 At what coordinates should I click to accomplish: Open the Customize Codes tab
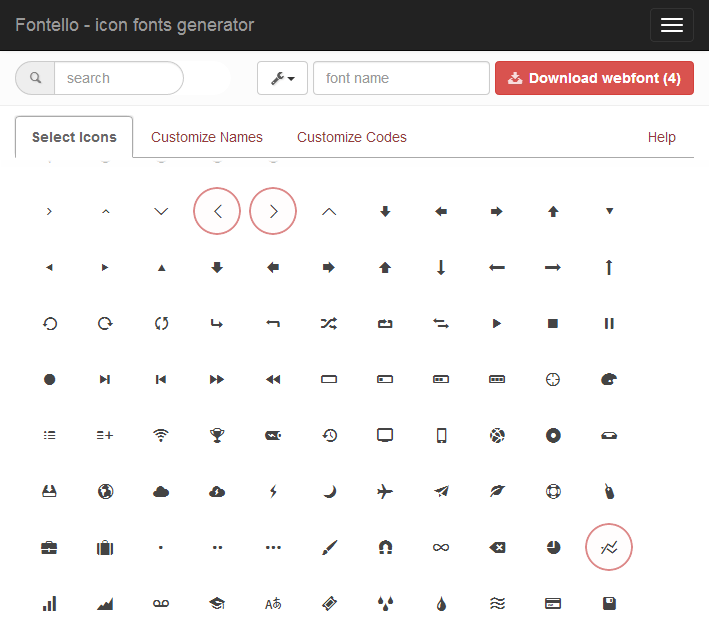352,137
